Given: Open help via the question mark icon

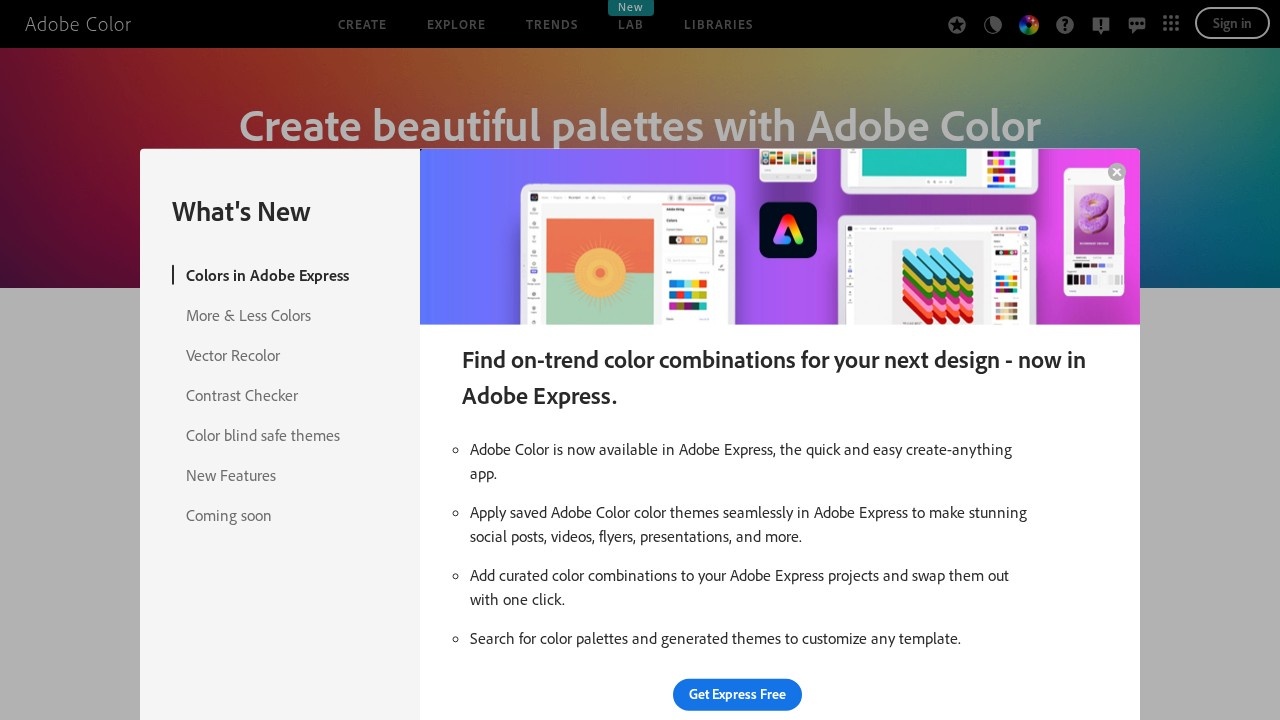Looking at the screenshot, I should point(1065,25).
